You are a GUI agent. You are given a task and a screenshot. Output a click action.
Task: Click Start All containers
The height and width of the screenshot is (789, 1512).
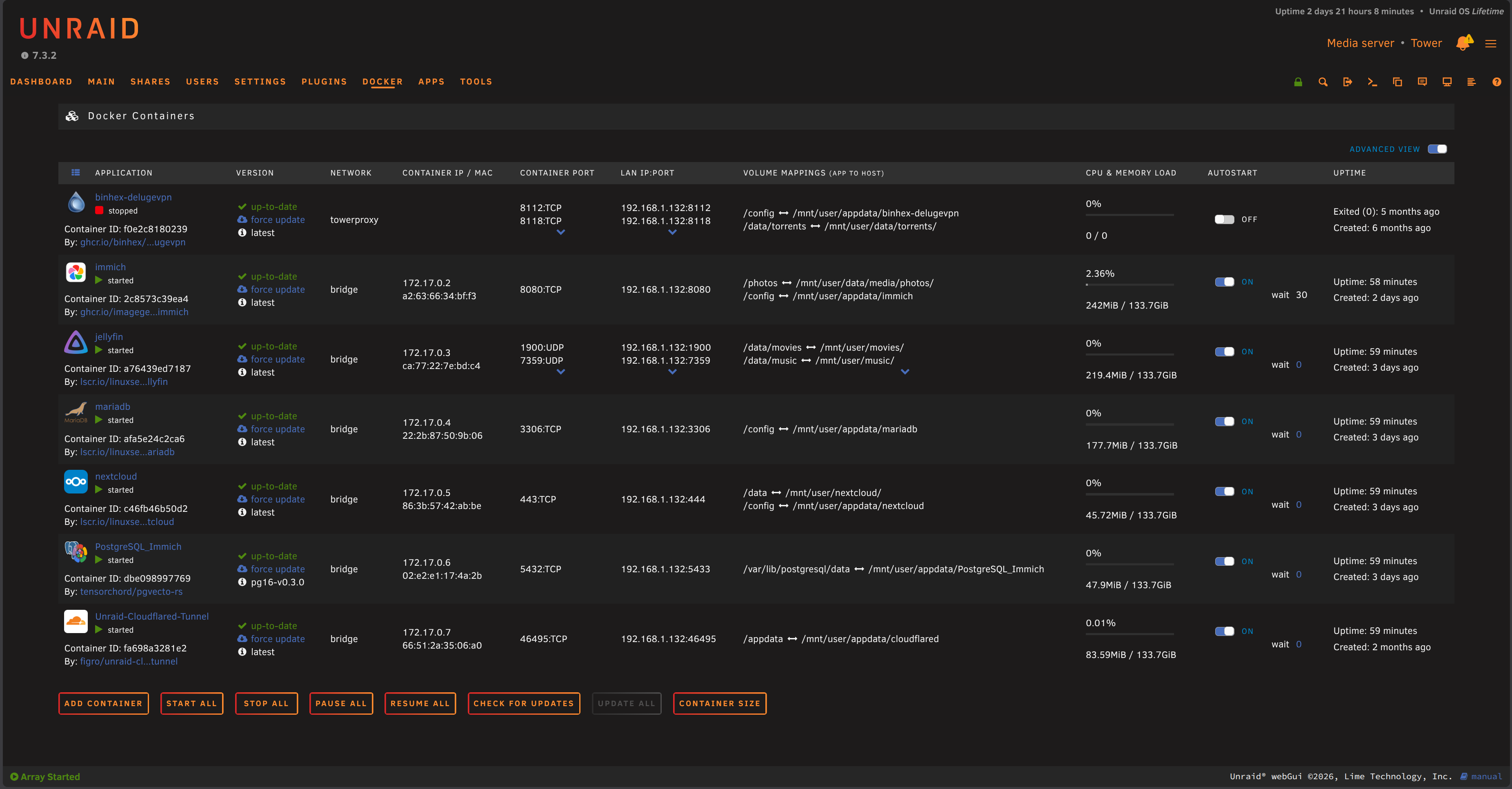point(192,704)
